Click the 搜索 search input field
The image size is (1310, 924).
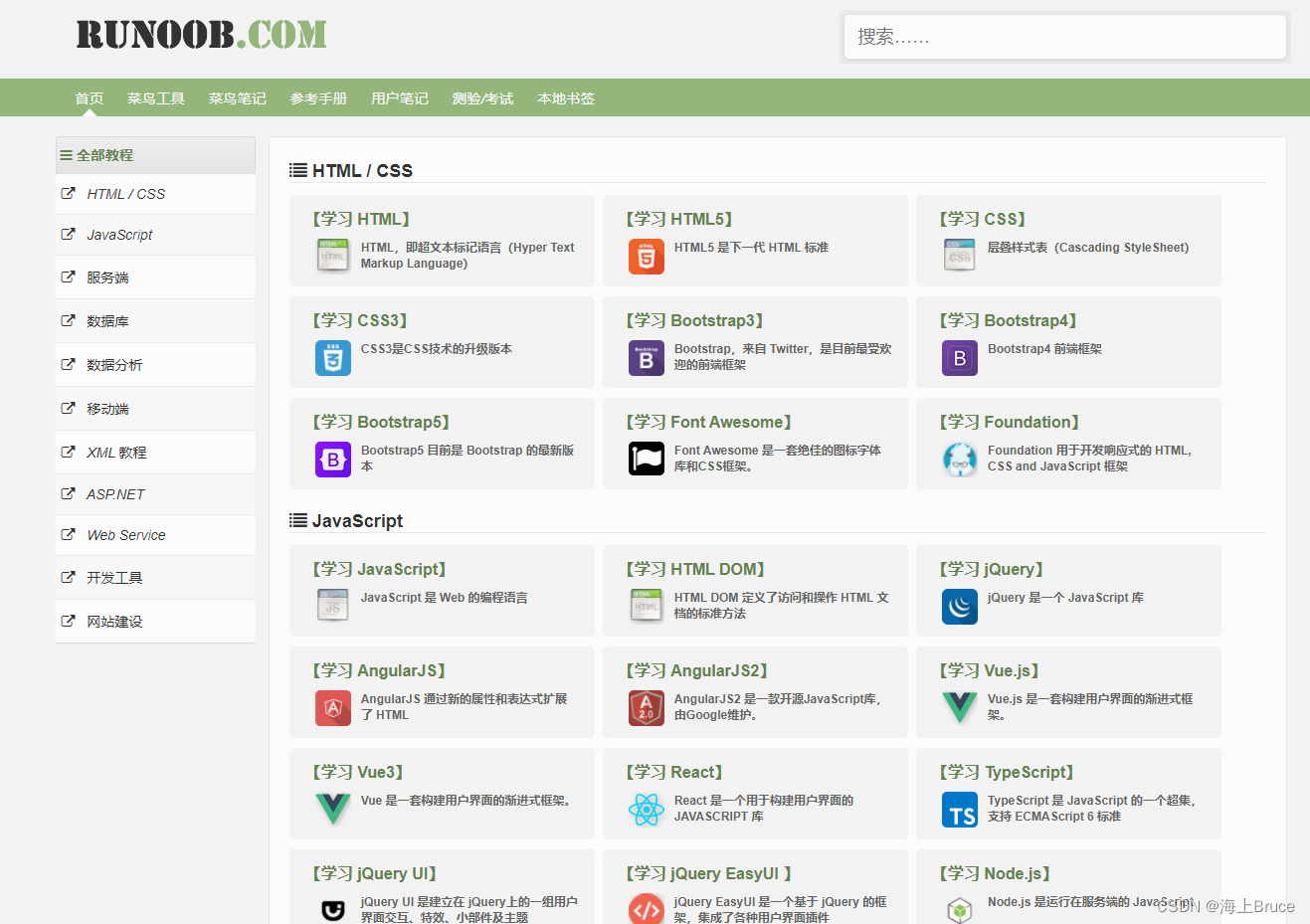1065,37
